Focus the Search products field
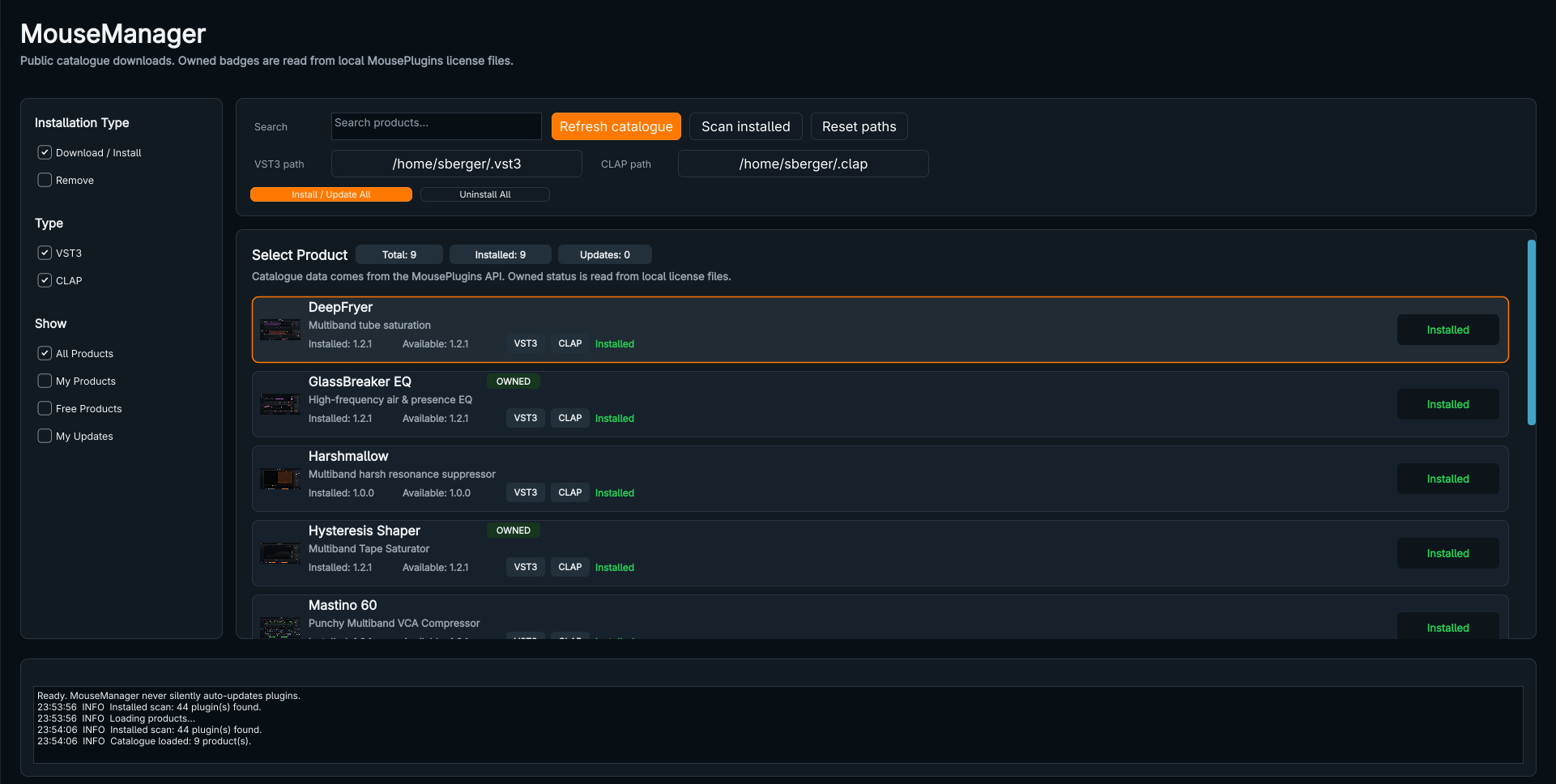 tap(437, 126)
